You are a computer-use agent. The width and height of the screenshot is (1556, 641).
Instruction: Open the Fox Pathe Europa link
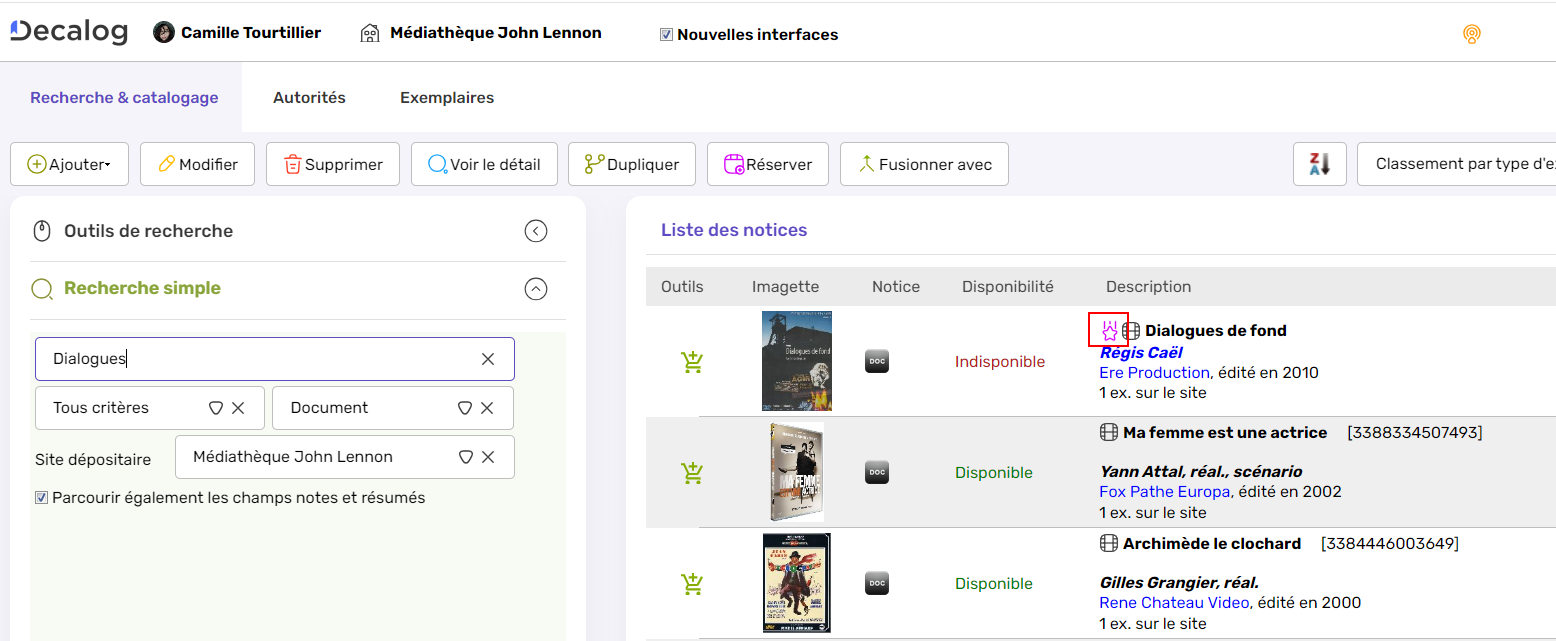pyautogui.click(x=1166, y=491)
